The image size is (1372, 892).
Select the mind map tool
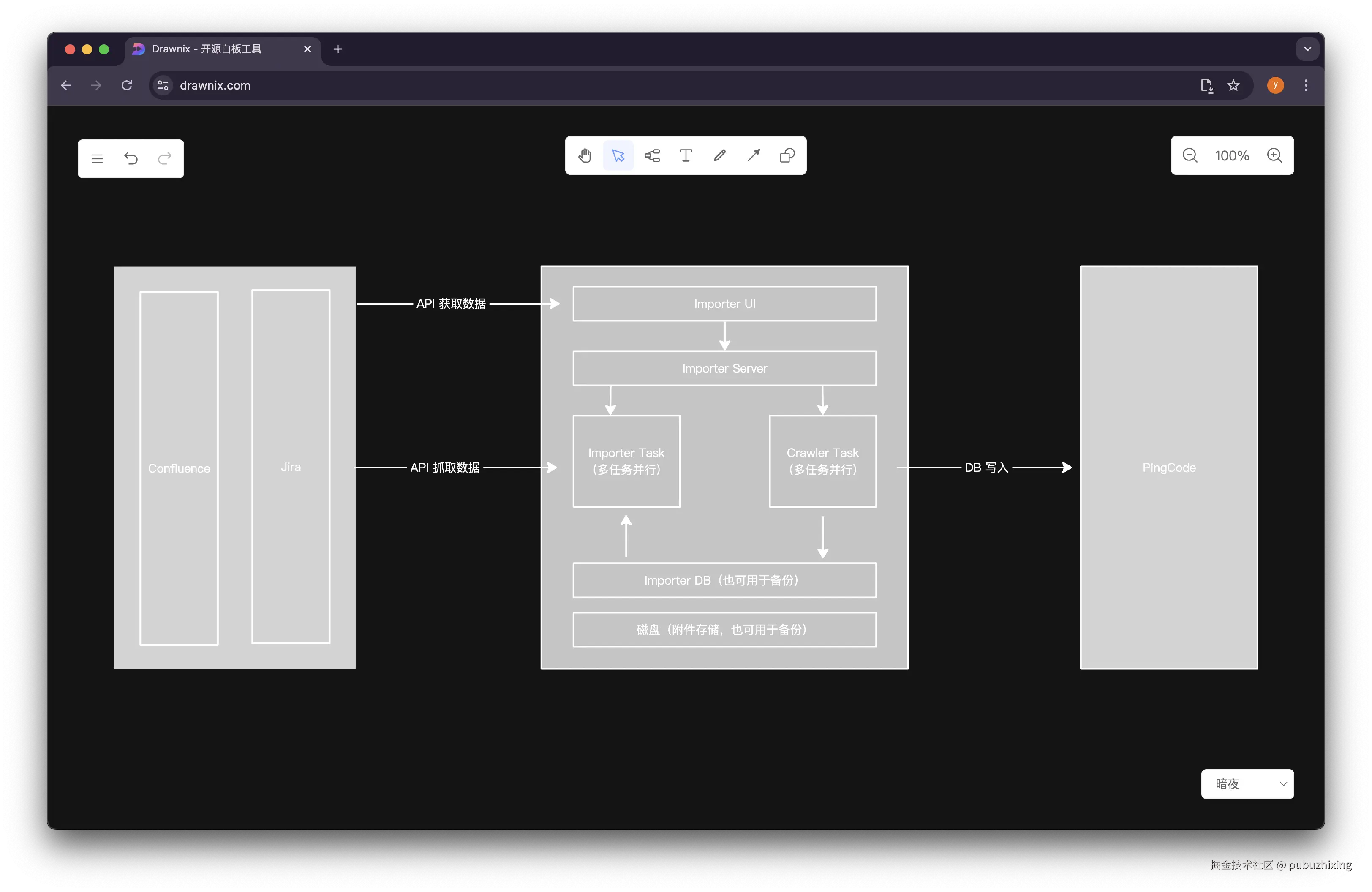(x=652, y=155)
